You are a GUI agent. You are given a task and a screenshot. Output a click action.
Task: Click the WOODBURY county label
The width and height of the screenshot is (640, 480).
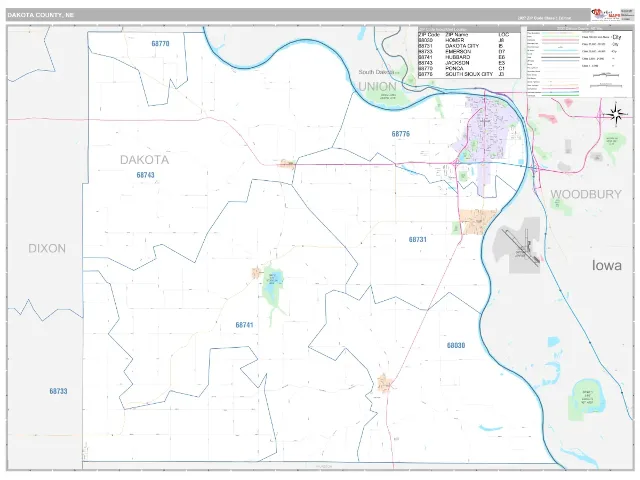click(586, 194)
